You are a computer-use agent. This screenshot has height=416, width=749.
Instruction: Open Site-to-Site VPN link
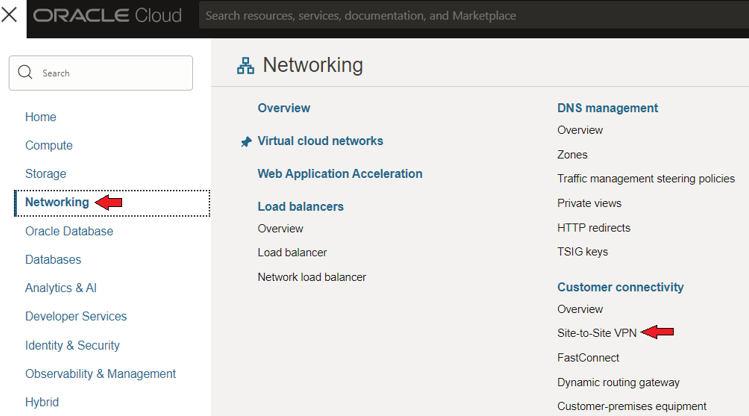point(597,333)
